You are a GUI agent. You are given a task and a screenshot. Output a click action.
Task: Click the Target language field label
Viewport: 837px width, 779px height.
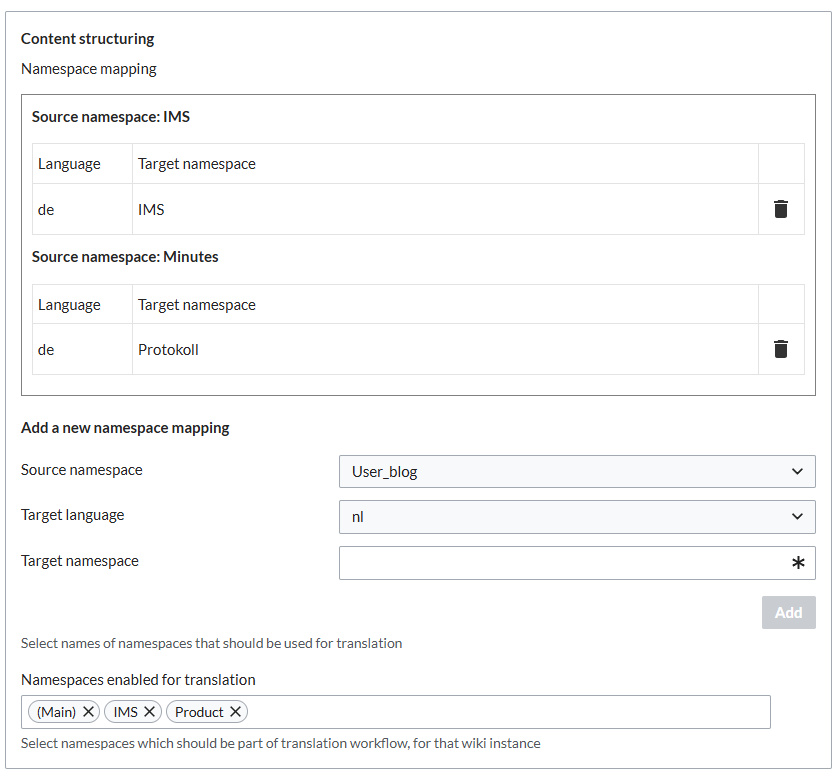point(73,515)
